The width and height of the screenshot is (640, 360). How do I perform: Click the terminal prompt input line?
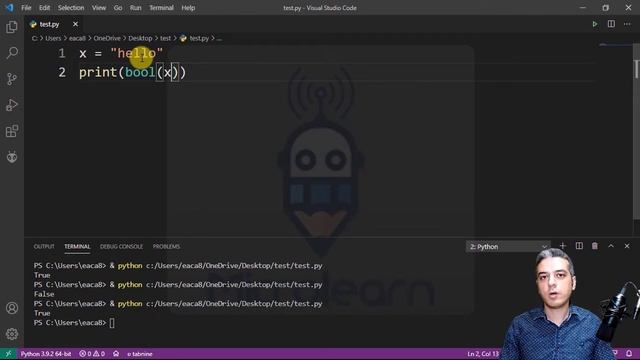point(74,323)
